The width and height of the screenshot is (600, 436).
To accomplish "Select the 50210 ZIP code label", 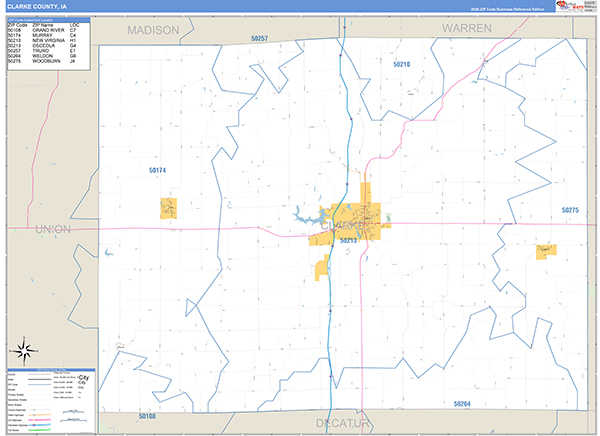I will [401, 64].
